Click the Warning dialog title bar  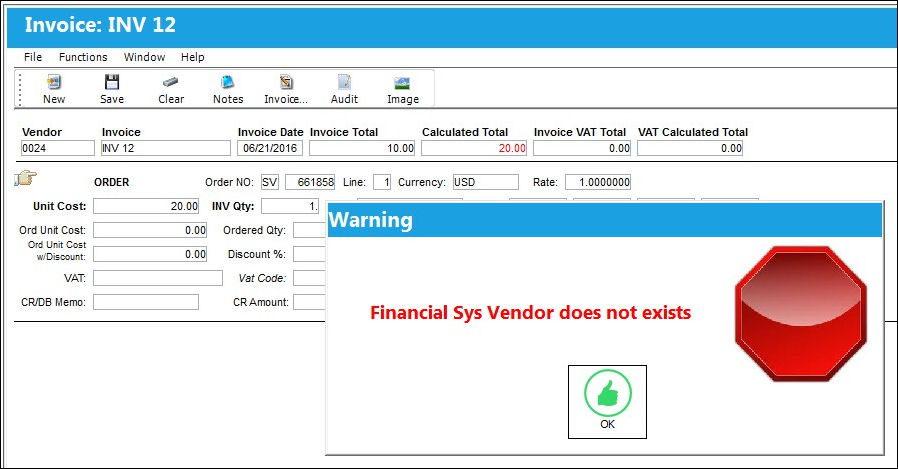tap(605, 220)
